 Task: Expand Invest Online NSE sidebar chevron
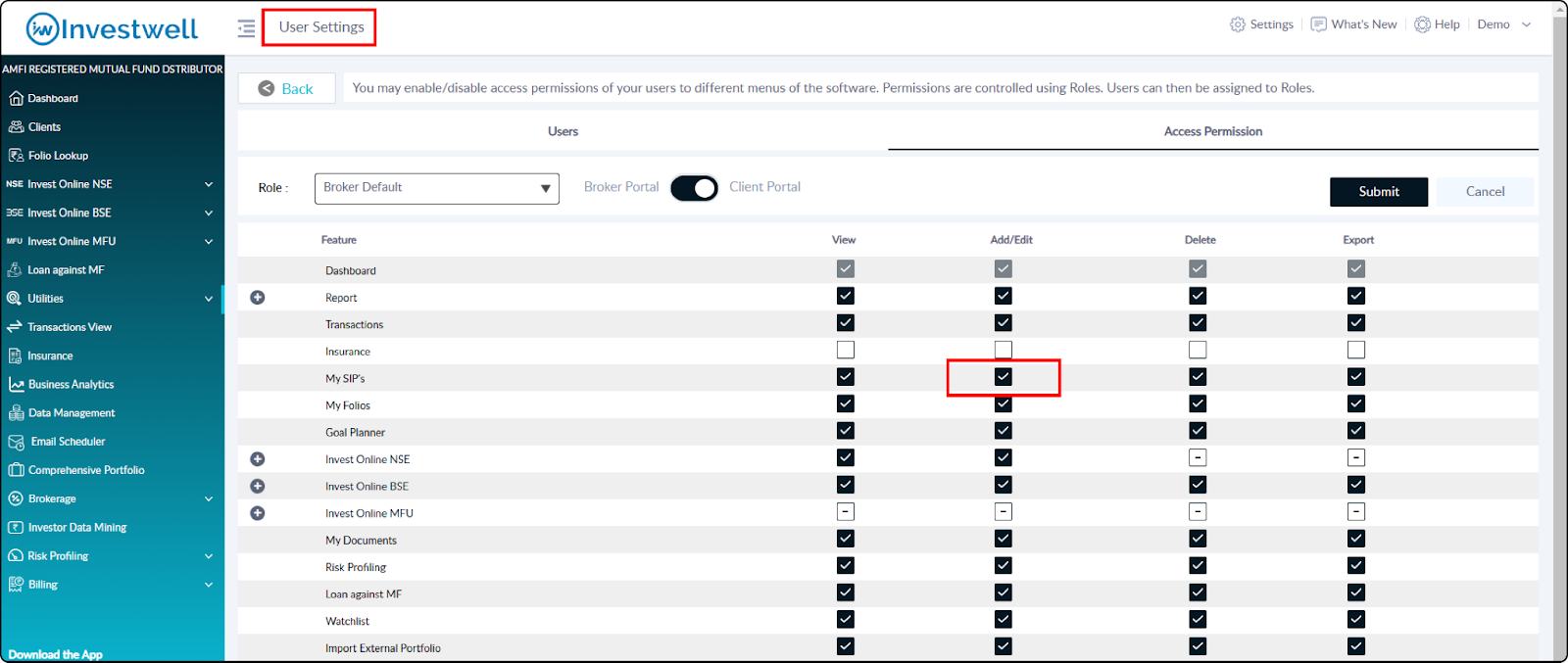(x=209, y=184)
